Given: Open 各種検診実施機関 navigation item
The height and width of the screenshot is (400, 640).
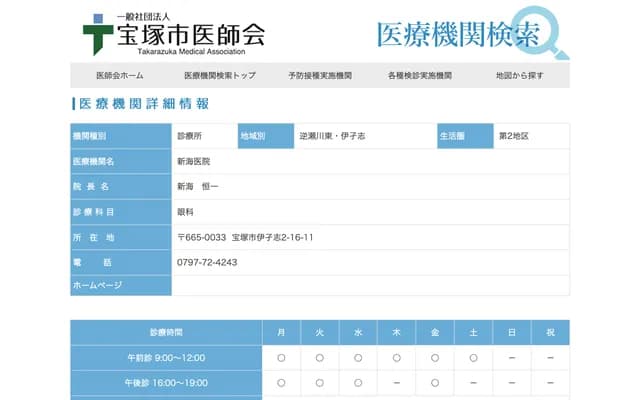Looking at the screenshot, I should click(420, 76).
